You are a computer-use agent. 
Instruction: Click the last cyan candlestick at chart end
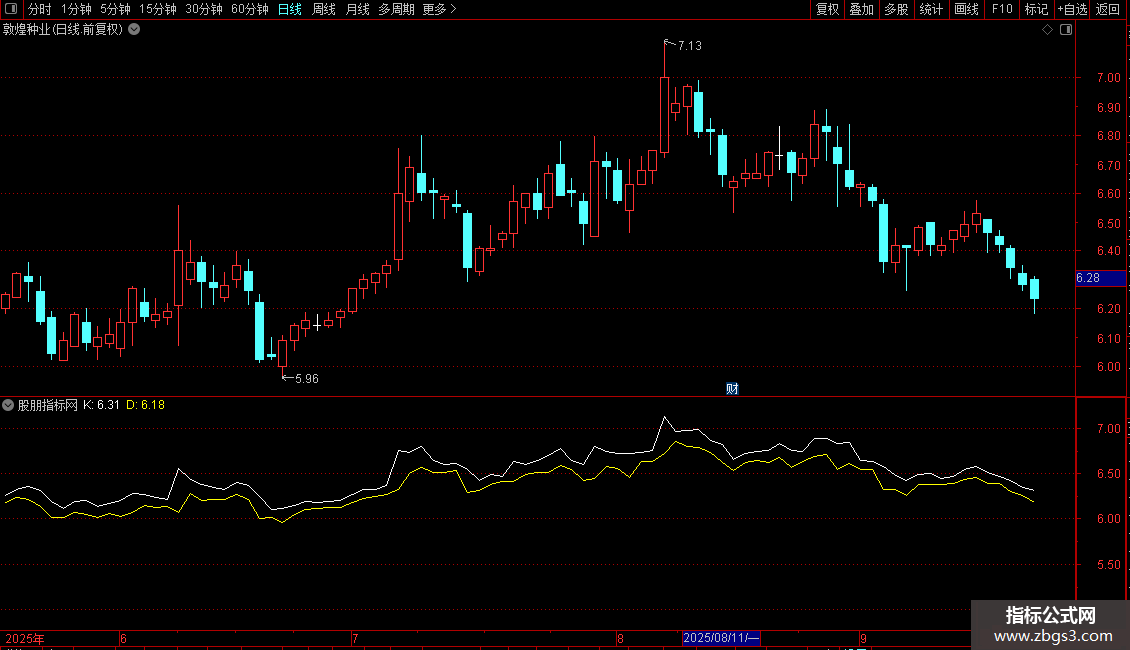coord(1035,288)
